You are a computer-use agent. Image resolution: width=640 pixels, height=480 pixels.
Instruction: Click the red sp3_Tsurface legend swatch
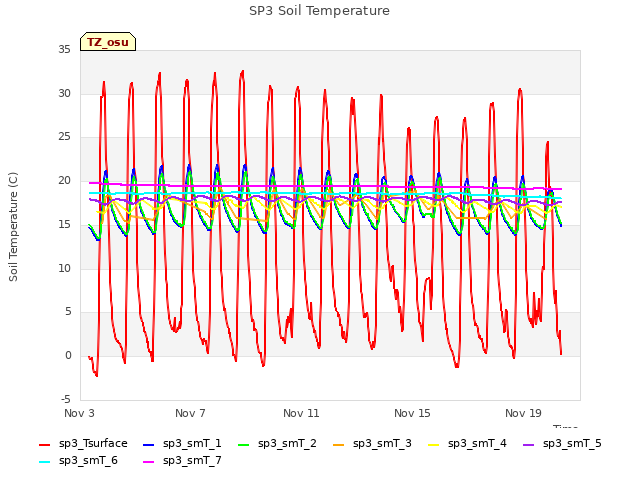click(44, 444)
